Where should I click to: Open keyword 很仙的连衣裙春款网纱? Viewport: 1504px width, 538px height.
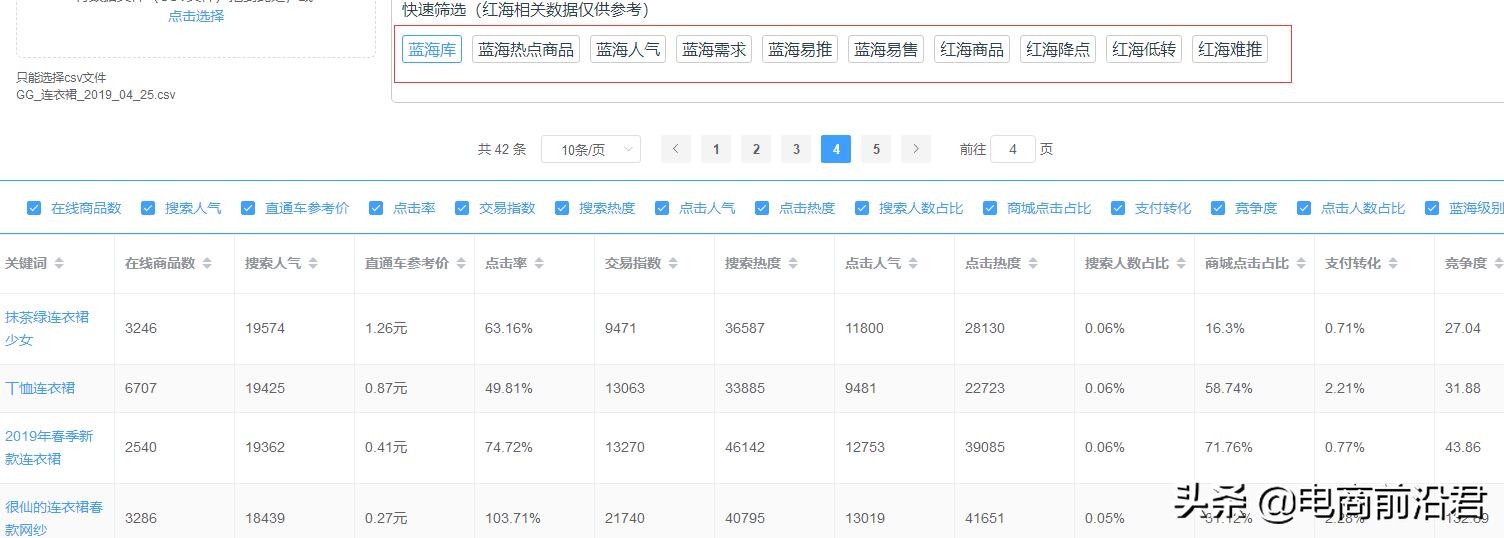pyautogui.click(x=54, y=518)
